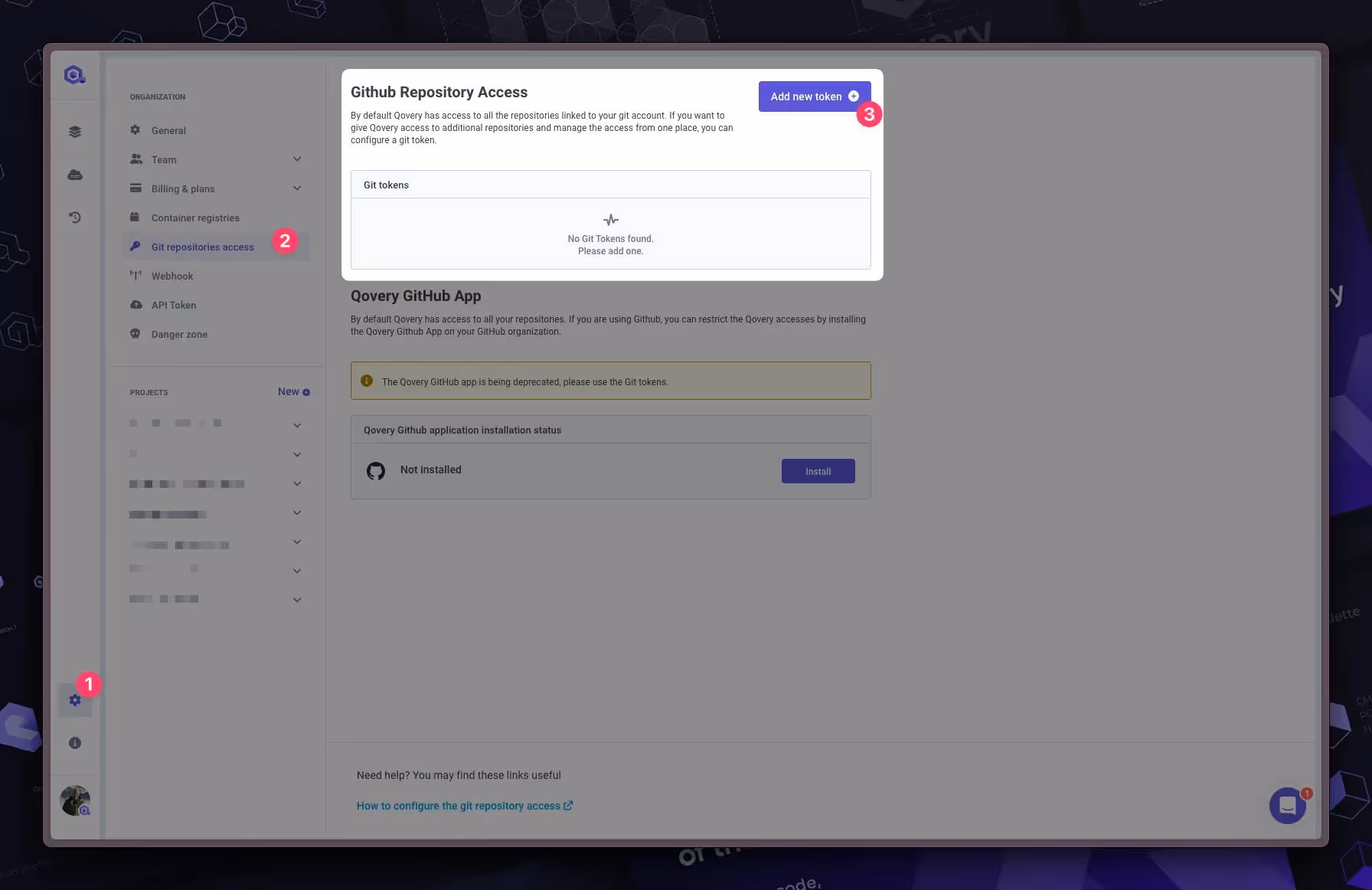
Task: Click the ORGANIZATION section label
Action: point(158,97)
